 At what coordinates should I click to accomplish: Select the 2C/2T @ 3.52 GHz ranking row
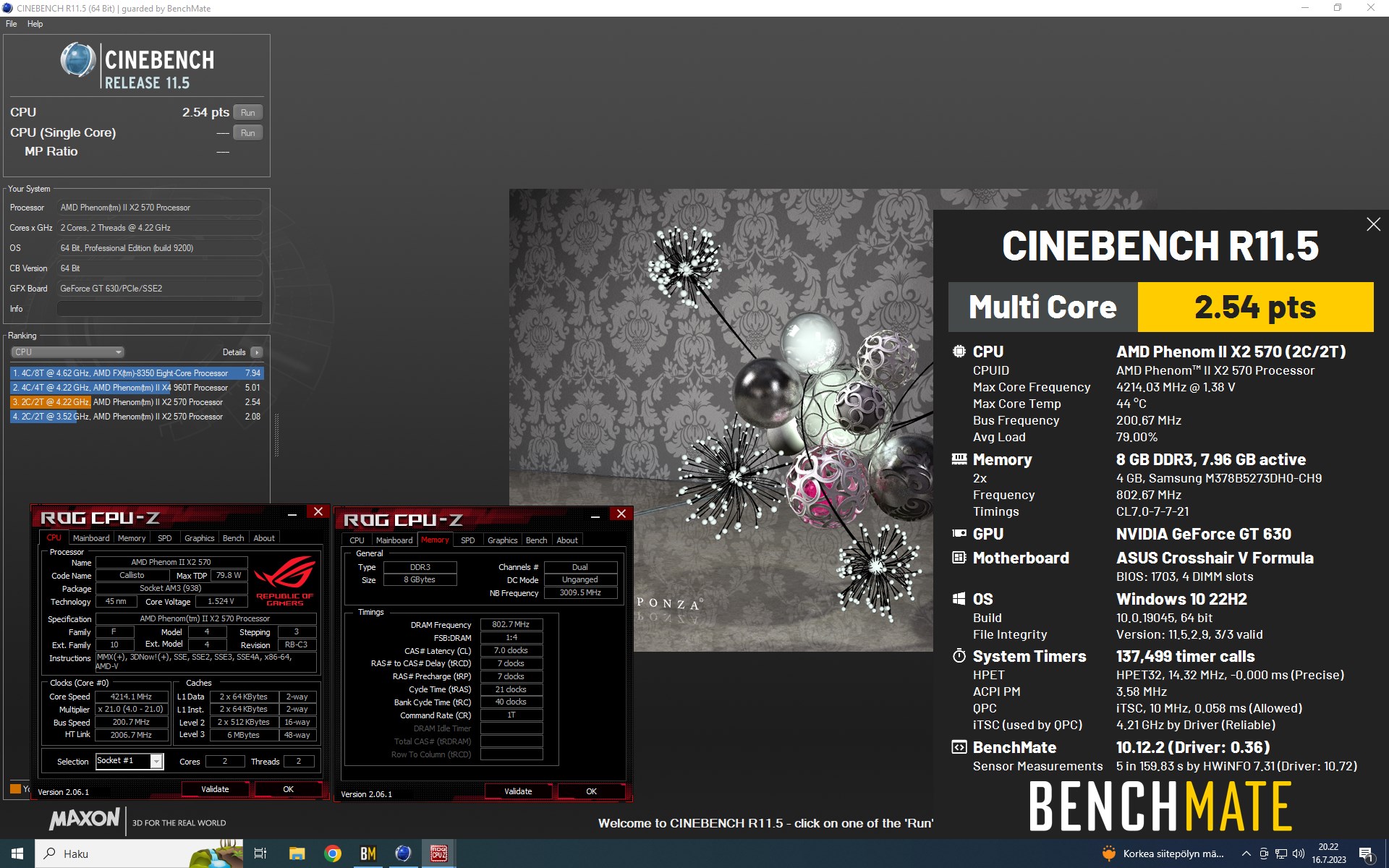tap(136, 417)
